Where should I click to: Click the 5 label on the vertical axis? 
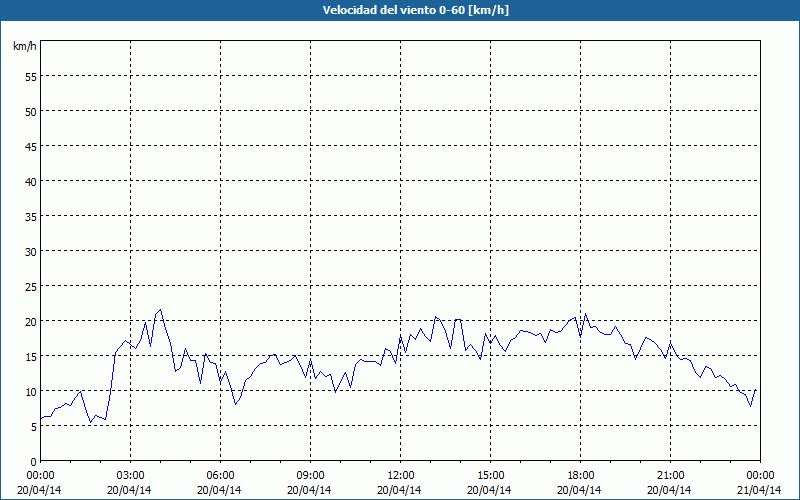[x=34, y=427]
